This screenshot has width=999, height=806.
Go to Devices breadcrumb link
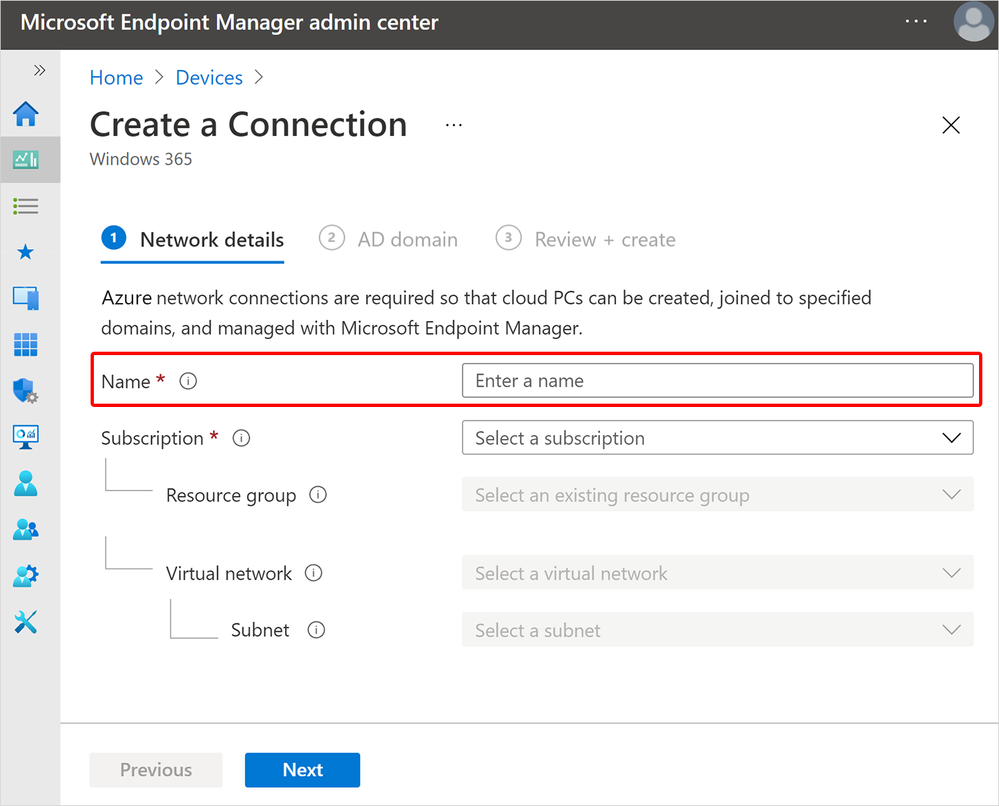(209, 78)
